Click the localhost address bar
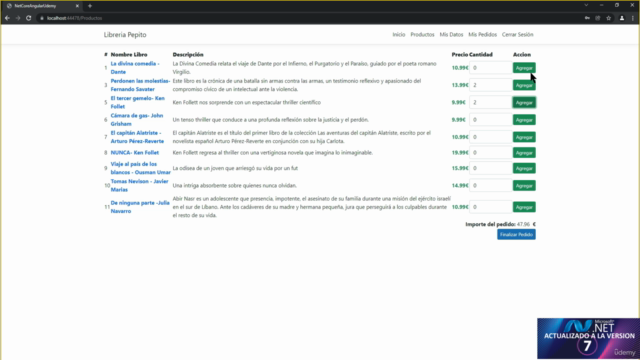Screen dimensions: 640x360 (310, 18)
